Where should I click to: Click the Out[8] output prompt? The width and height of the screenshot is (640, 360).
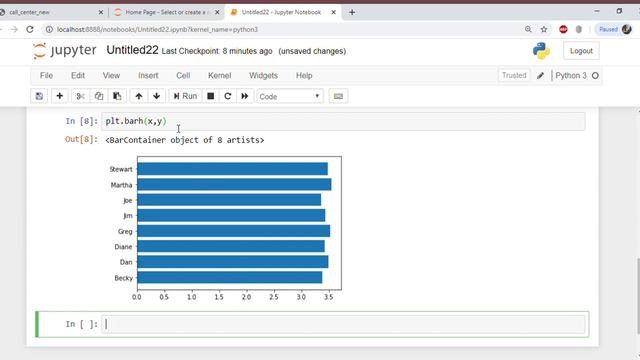pyautogui.click(x=81, y=140)
